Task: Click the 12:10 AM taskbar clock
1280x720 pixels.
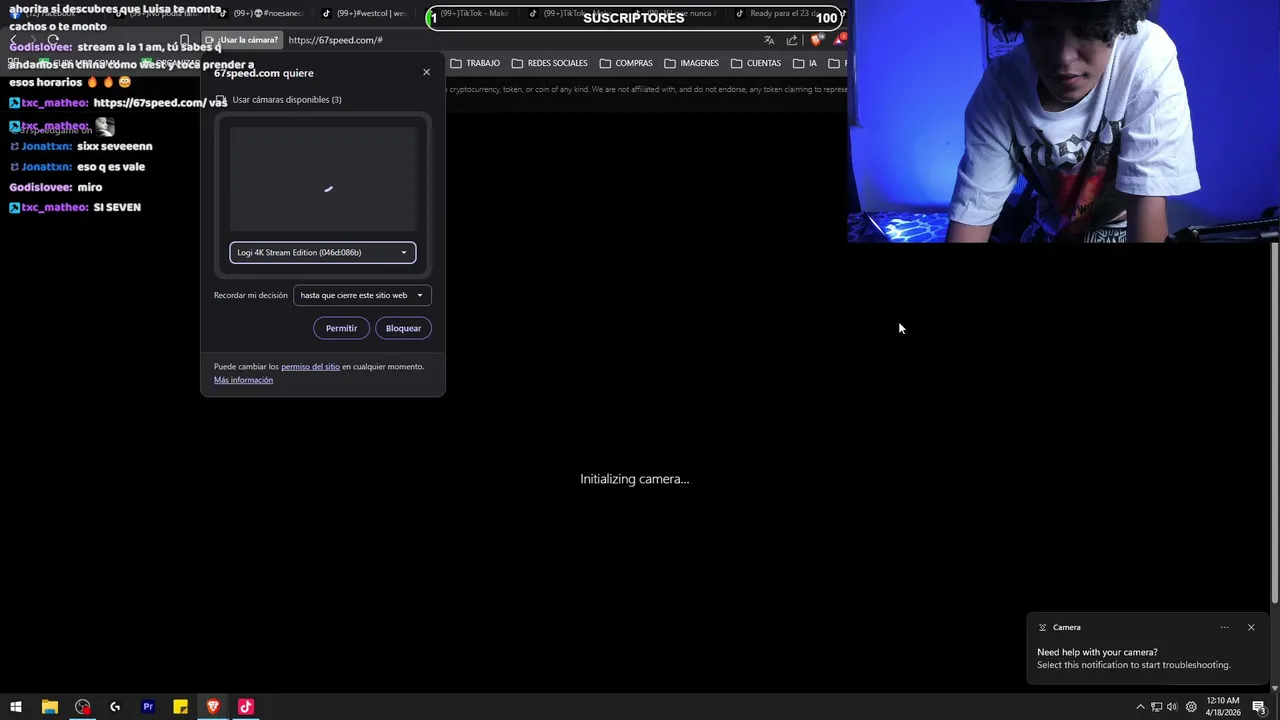Action: 1223,706
